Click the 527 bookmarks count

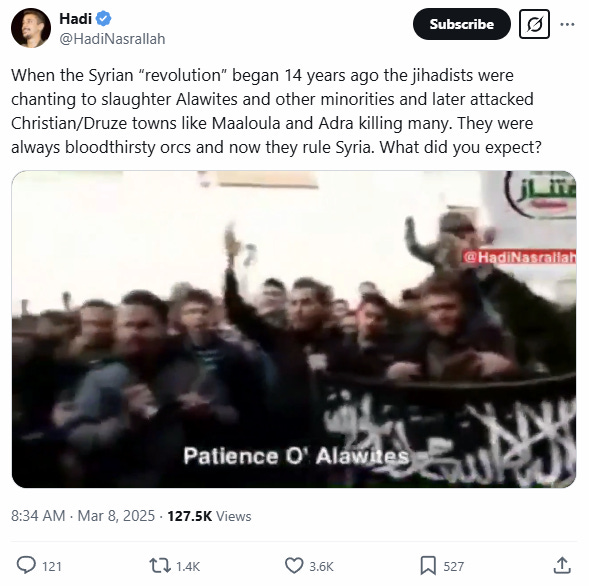pos(454,566)
